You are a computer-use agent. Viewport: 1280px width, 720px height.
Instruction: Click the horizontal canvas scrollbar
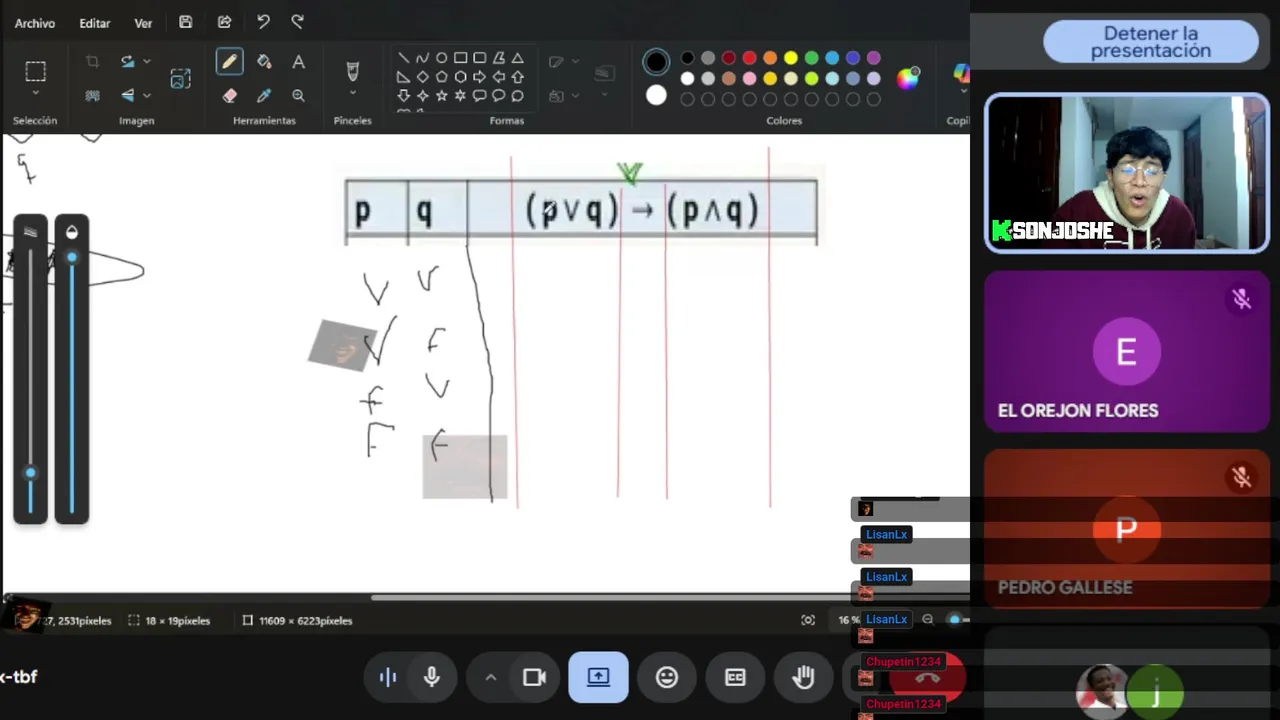click(x=670, y=598)
